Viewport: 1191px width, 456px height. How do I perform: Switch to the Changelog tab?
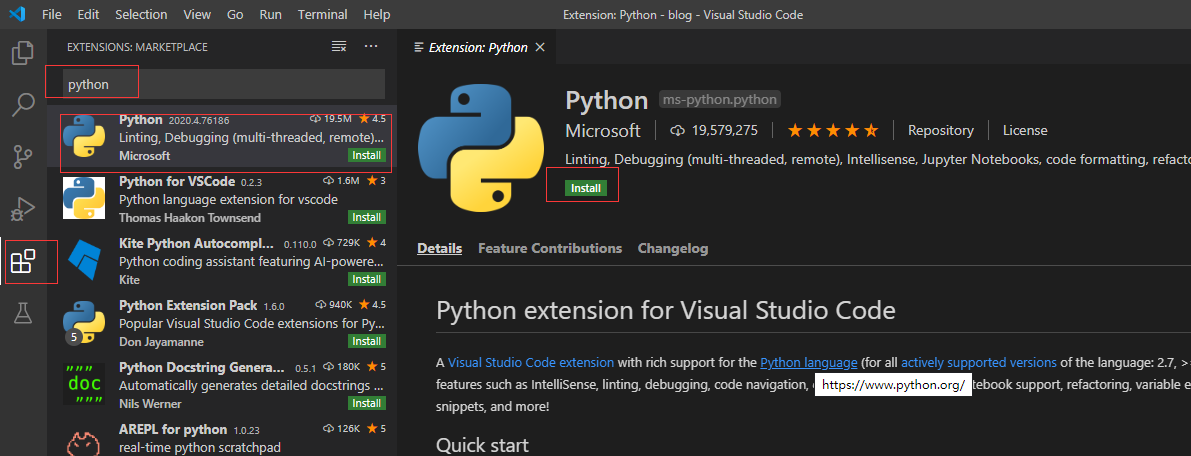pyautogui.click(x=673, y=248)
